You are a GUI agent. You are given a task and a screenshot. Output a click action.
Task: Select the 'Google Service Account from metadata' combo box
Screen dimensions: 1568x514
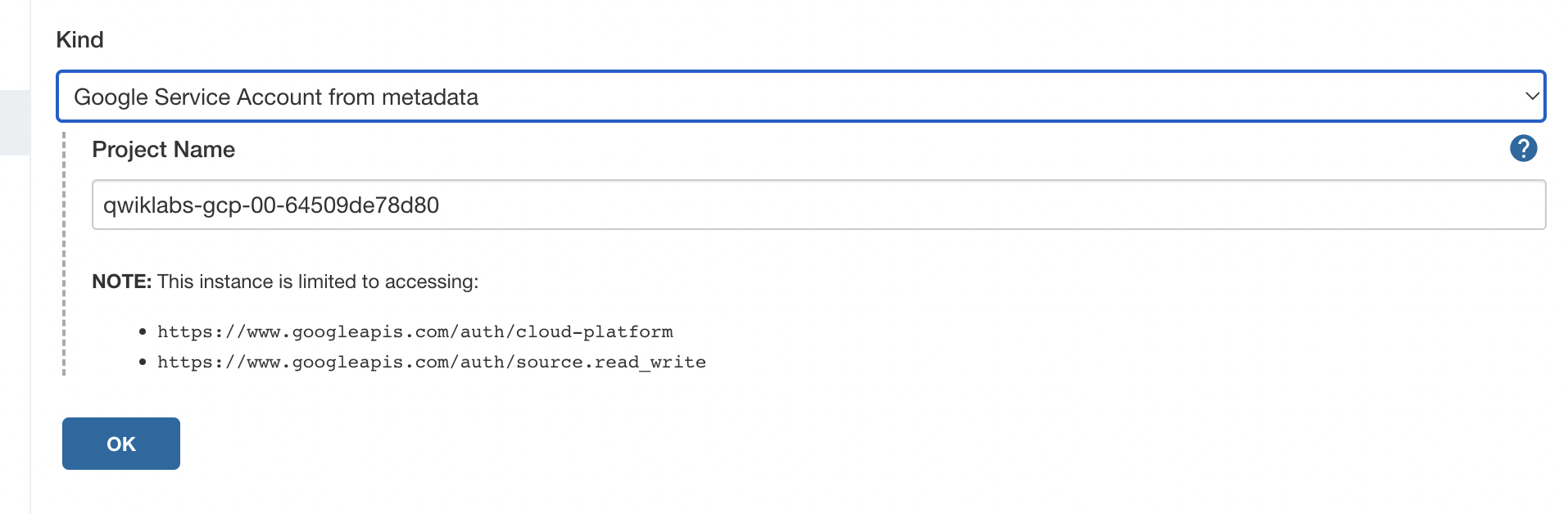276,97
